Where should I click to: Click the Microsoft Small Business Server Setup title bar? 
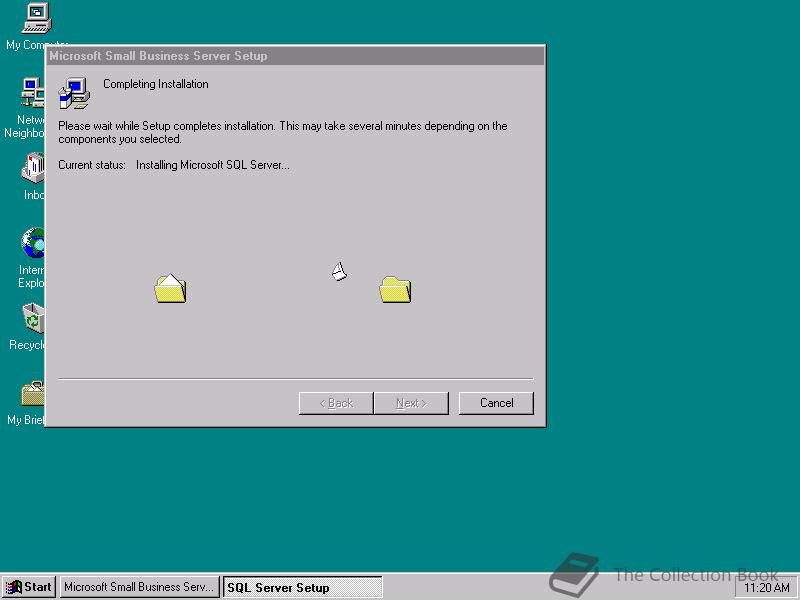tap(295, 56)
